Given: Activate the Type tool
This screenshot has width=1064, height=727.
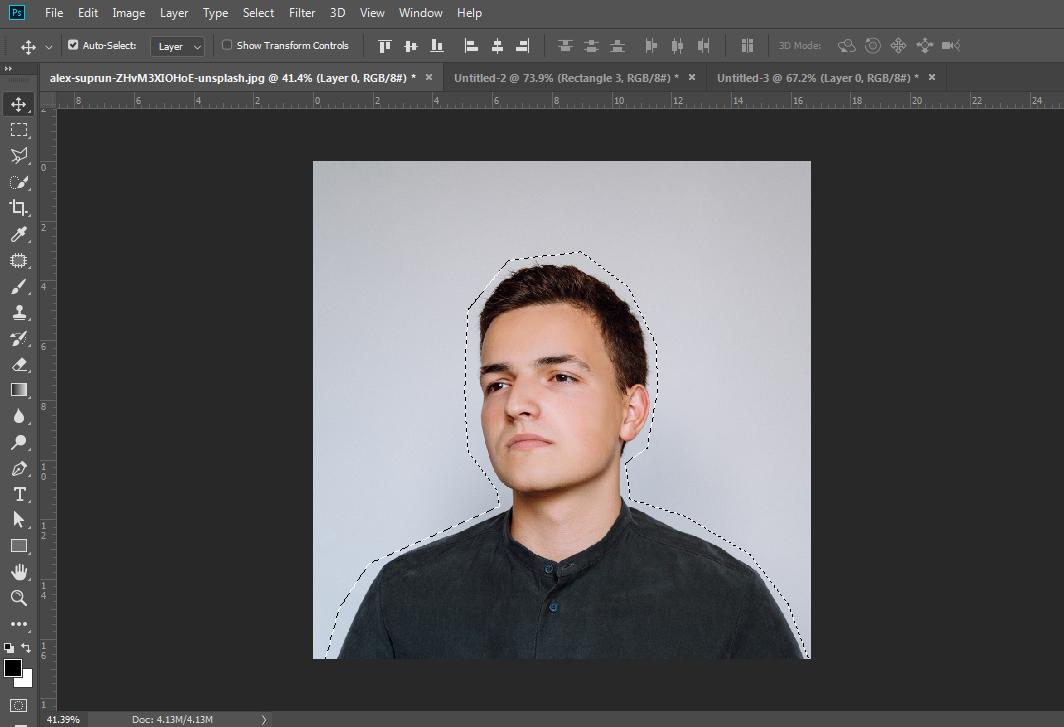Looking at the screenshot, I should 20,494.
